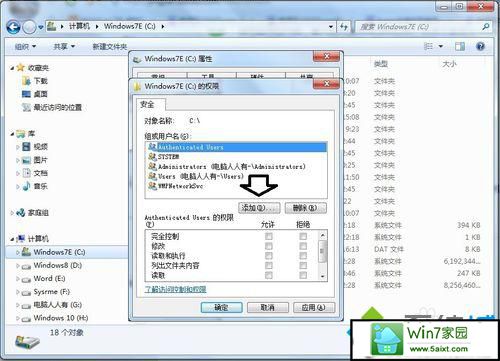
Task: Select Authenticated Users in group list
Action: [x=236, y=147]
